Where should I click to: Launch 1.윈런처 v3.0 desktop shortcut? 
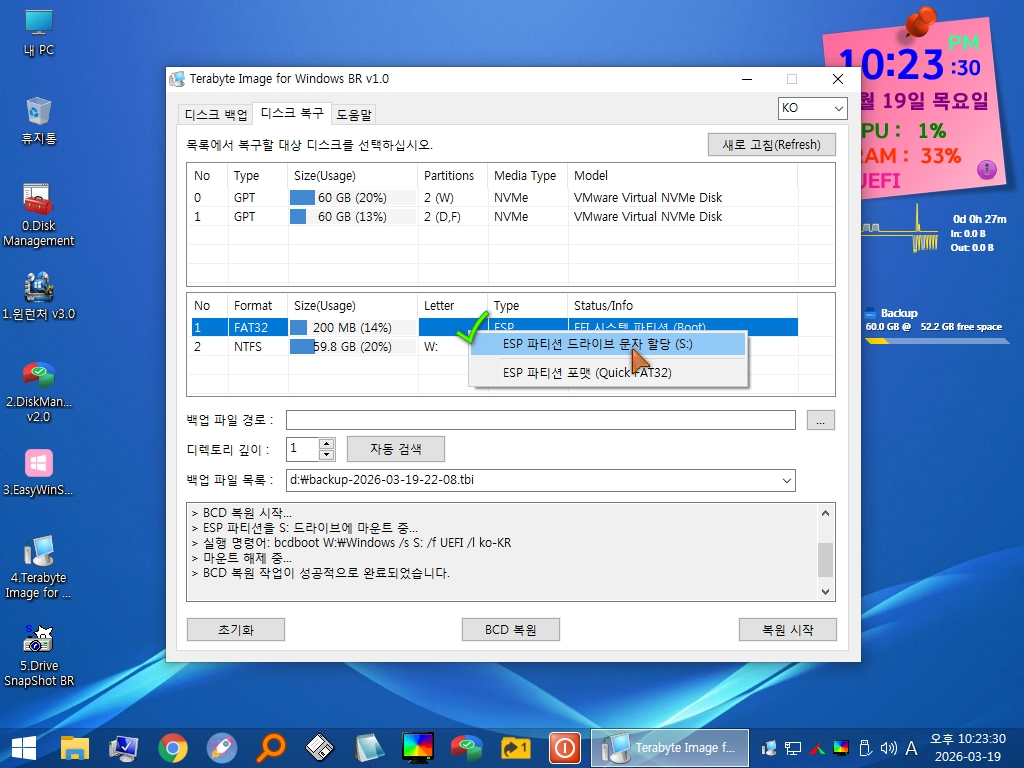tap(39, 296)
